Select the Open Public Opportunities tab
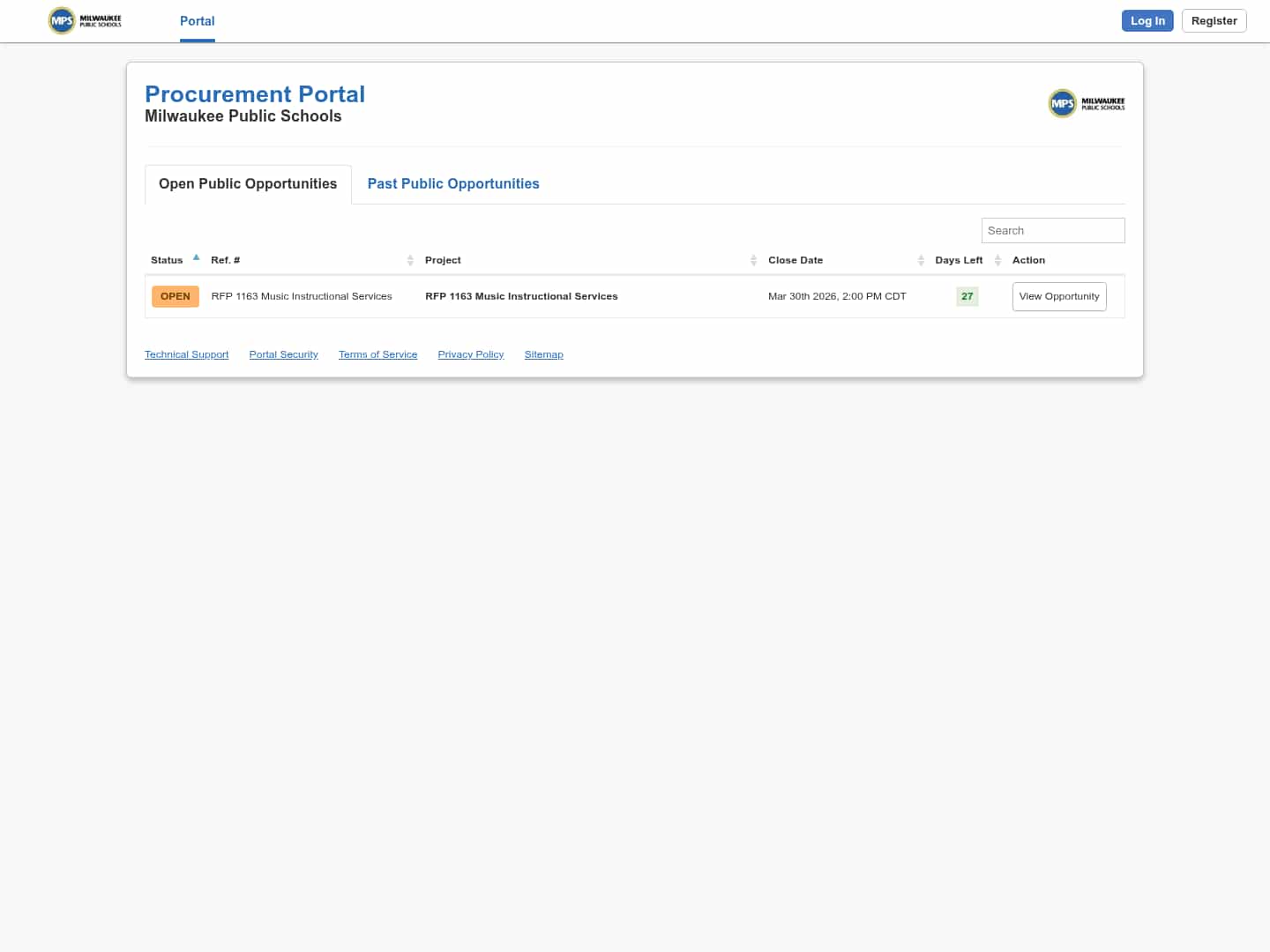Image resolution: width=1270 pixels, height=952 pixels. [x=248, y=183]
